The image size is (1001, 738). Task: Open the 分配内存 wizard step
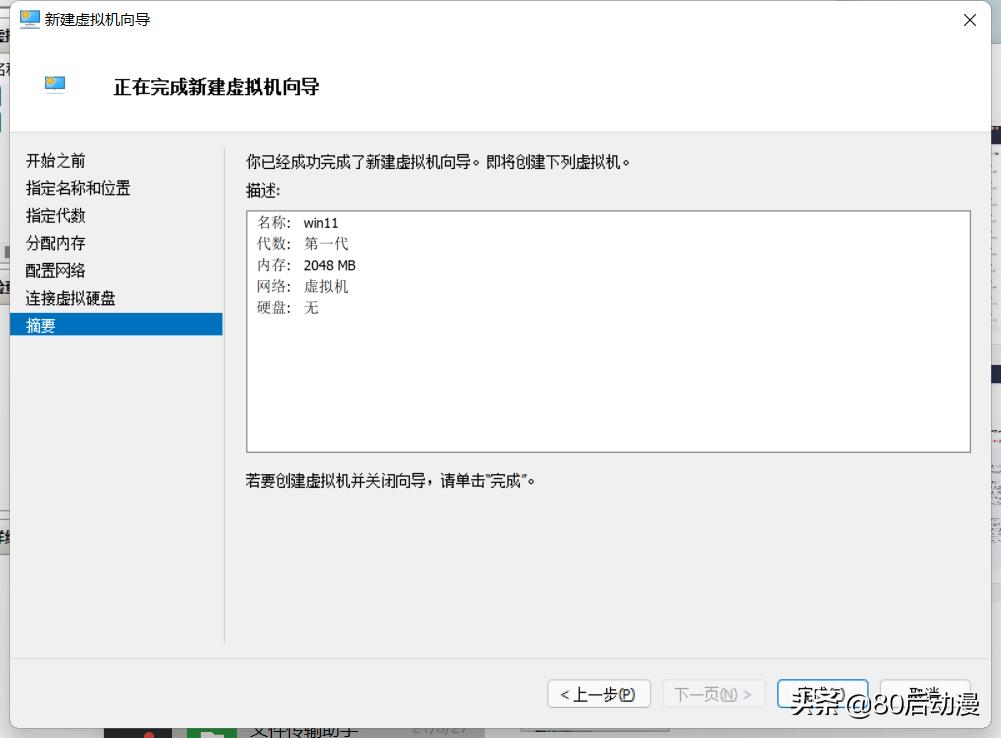pyautogui.click(x=55, y=243)
